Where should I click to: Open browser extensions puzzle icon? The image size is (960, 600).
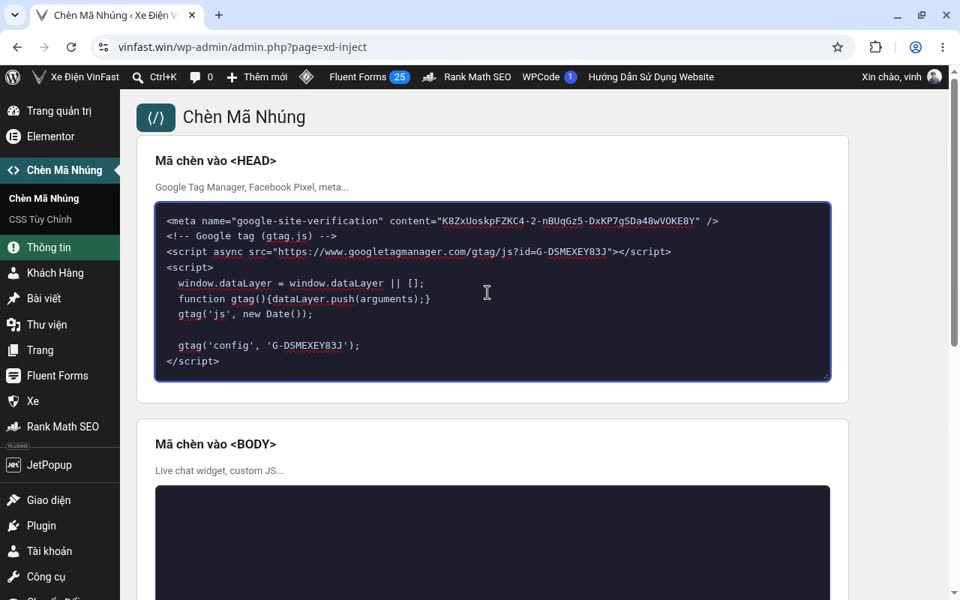876,47
